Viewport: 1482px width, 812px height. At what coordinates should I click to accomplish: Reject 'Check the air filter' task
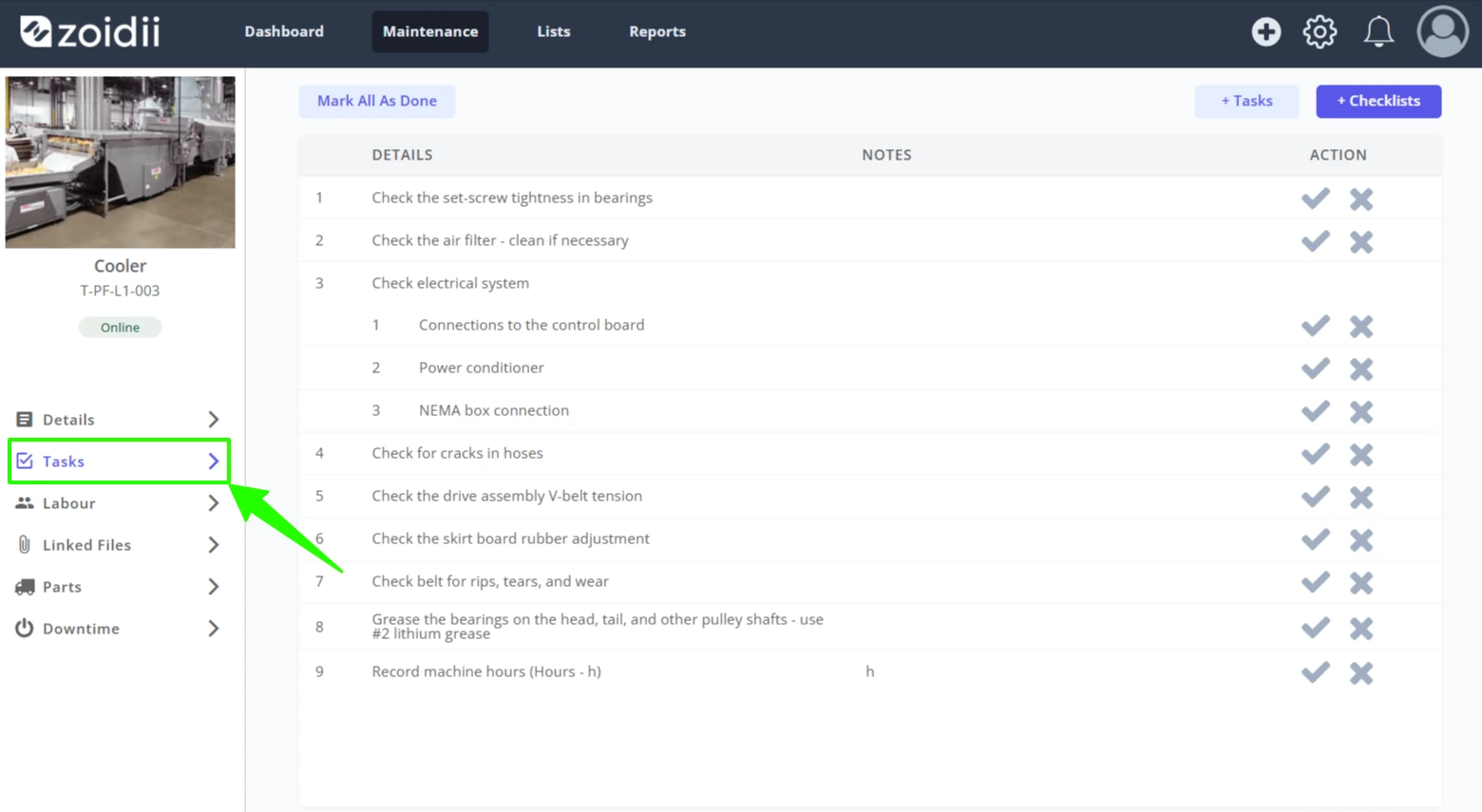pos(1361,241)
